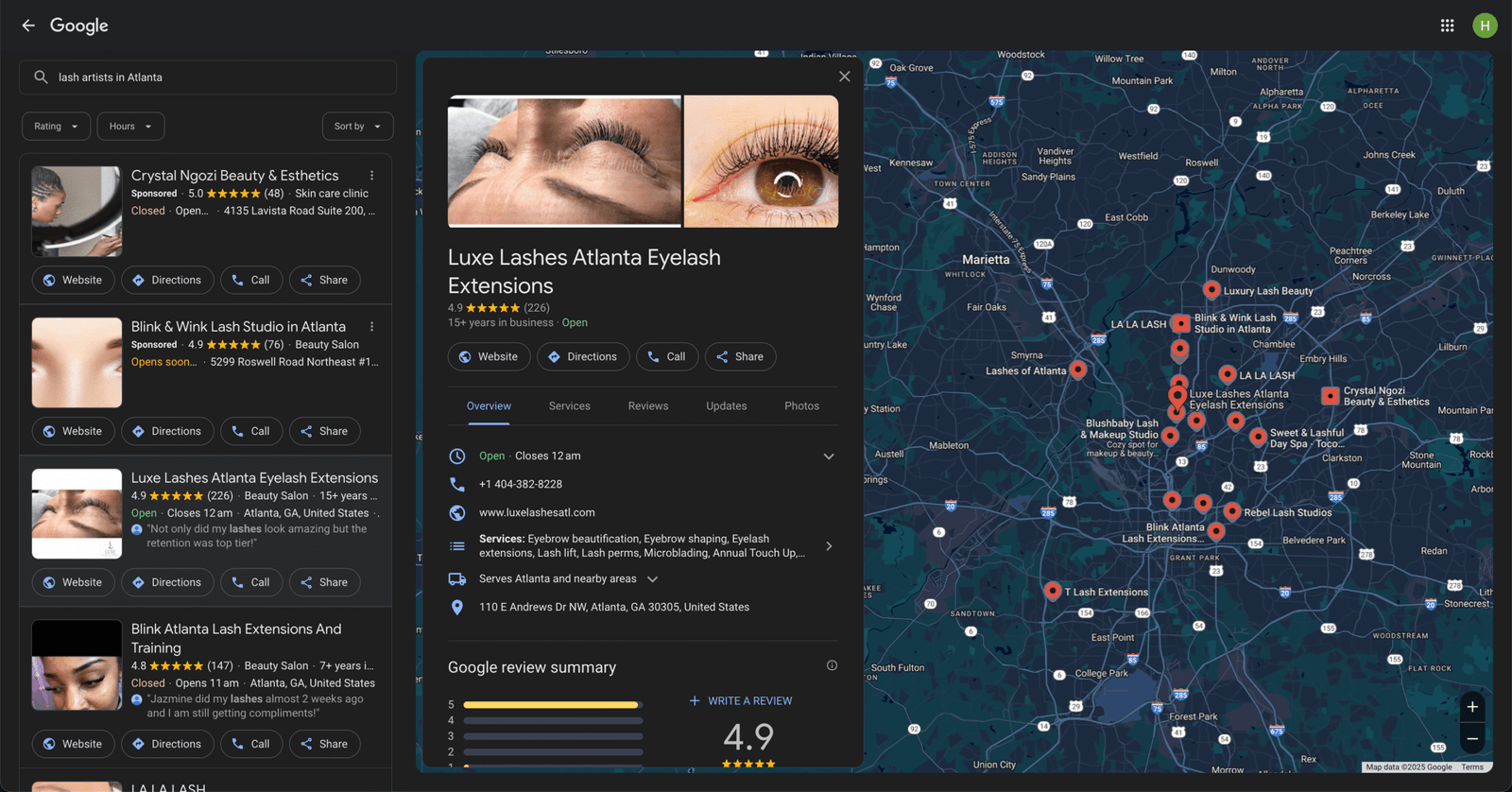Screen dimensions: 1512x792
Task: Switch to the Photos tab
Action: pos(802,406)
